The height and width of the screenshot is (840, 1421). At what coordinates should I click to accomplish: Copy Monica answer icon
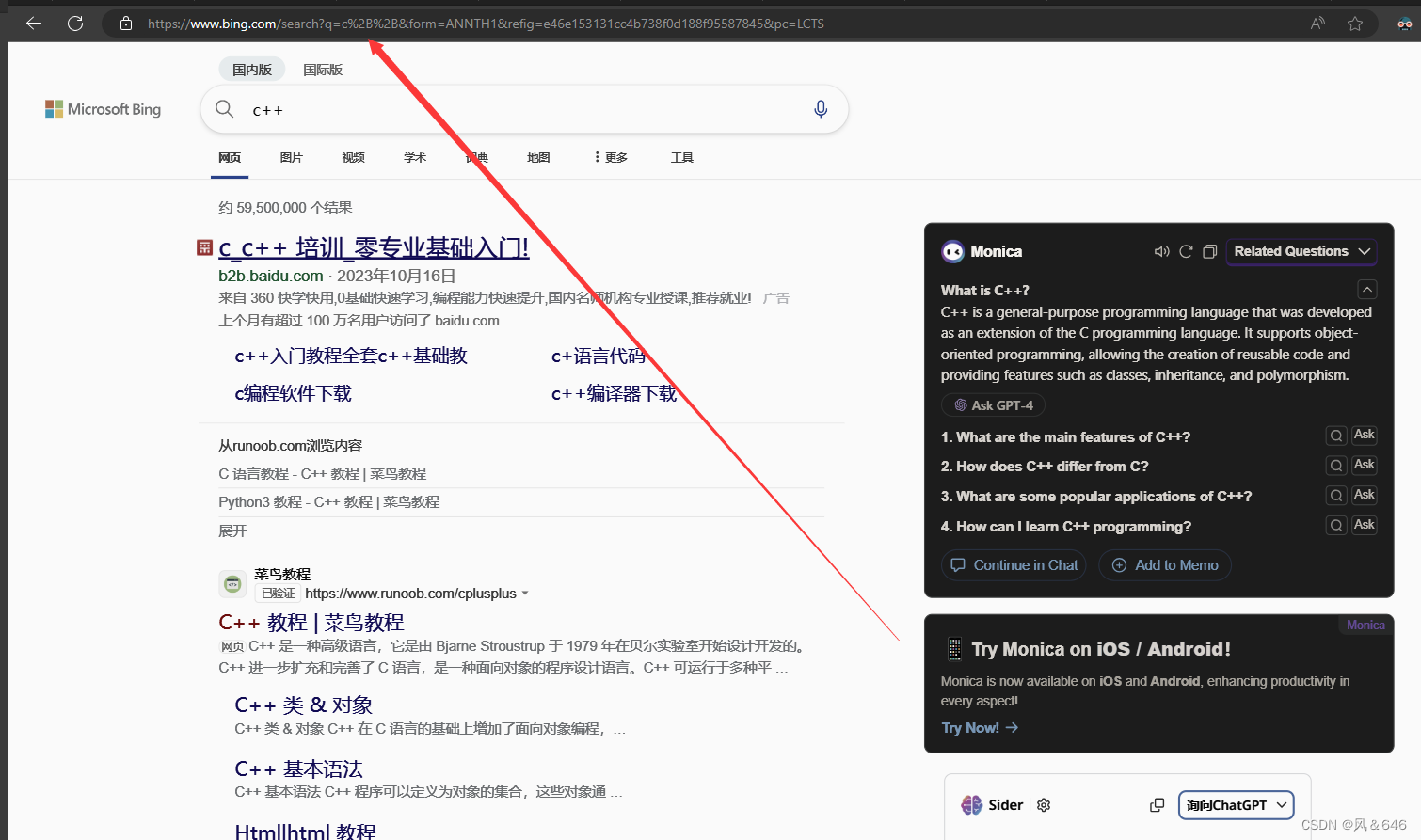point(1210,251)
